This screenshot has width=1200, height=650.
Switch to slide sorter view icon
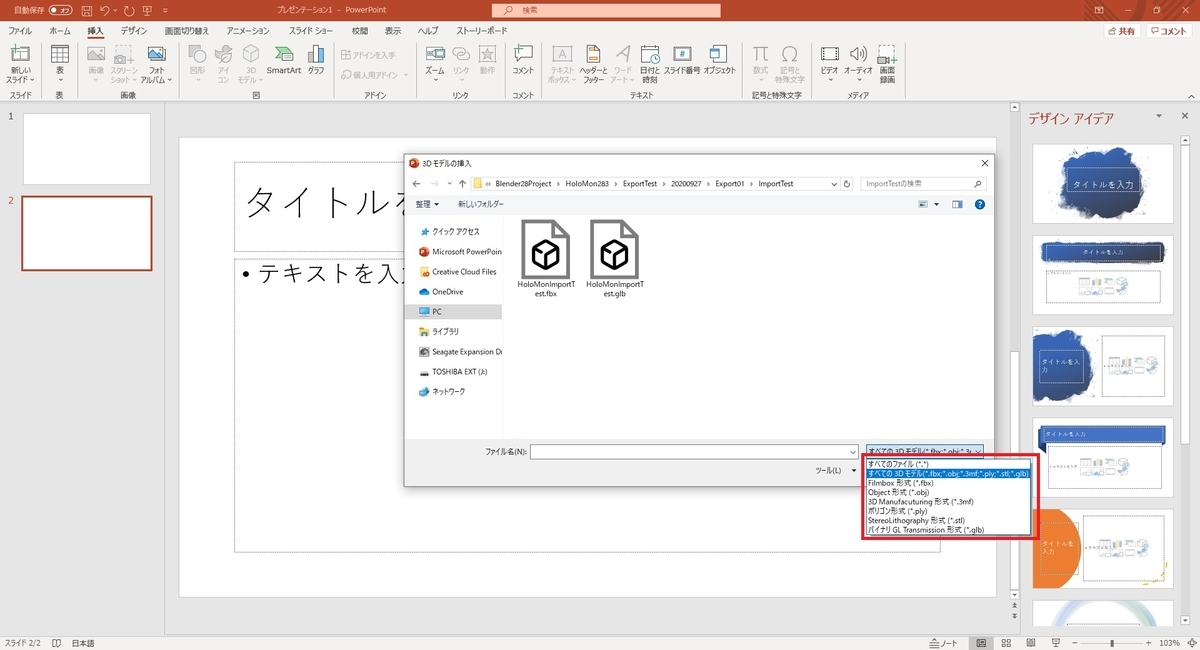pos(1005,643)
